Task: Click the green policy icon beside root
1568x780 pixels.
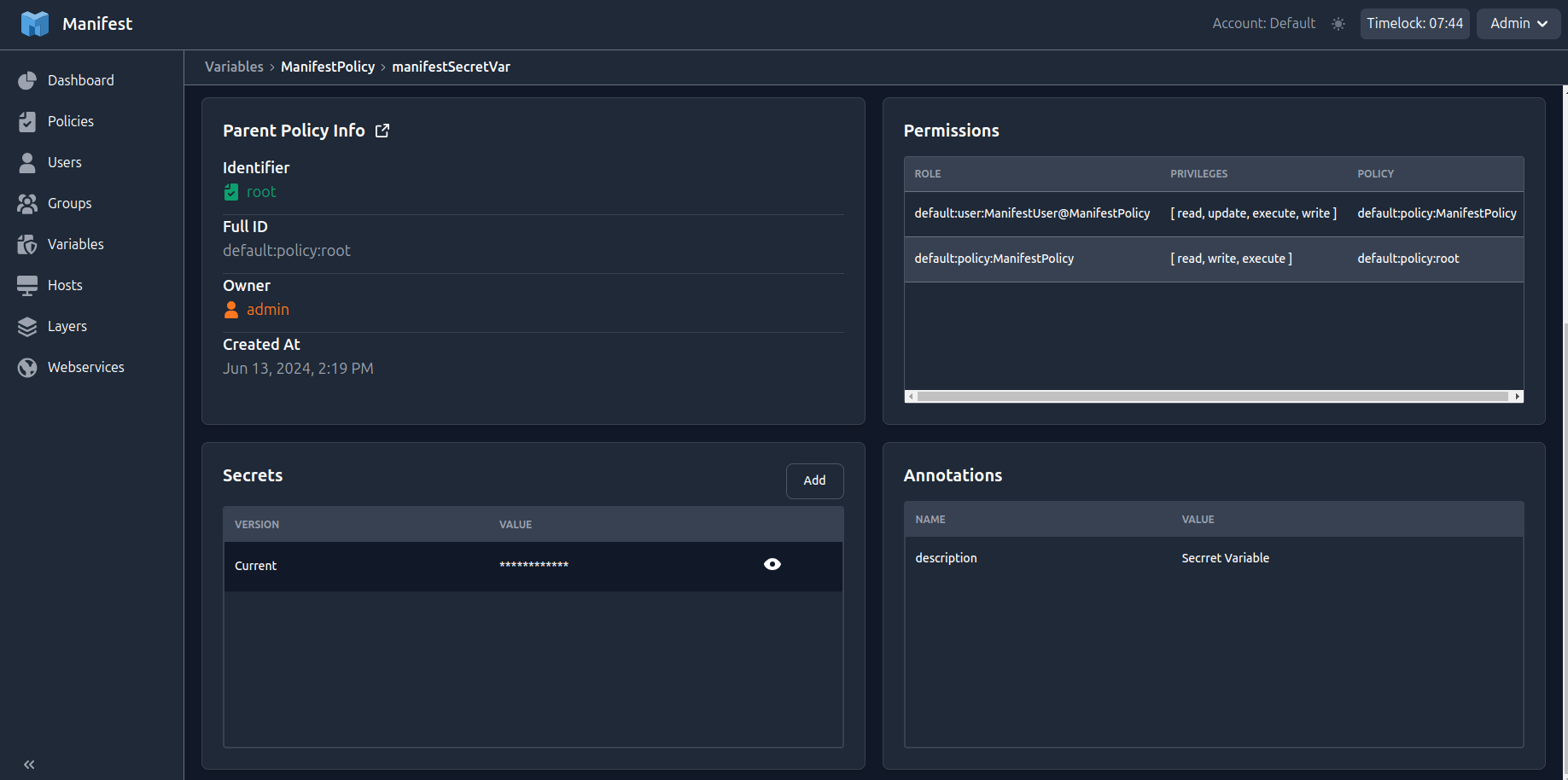Action: tap(231, 192)
